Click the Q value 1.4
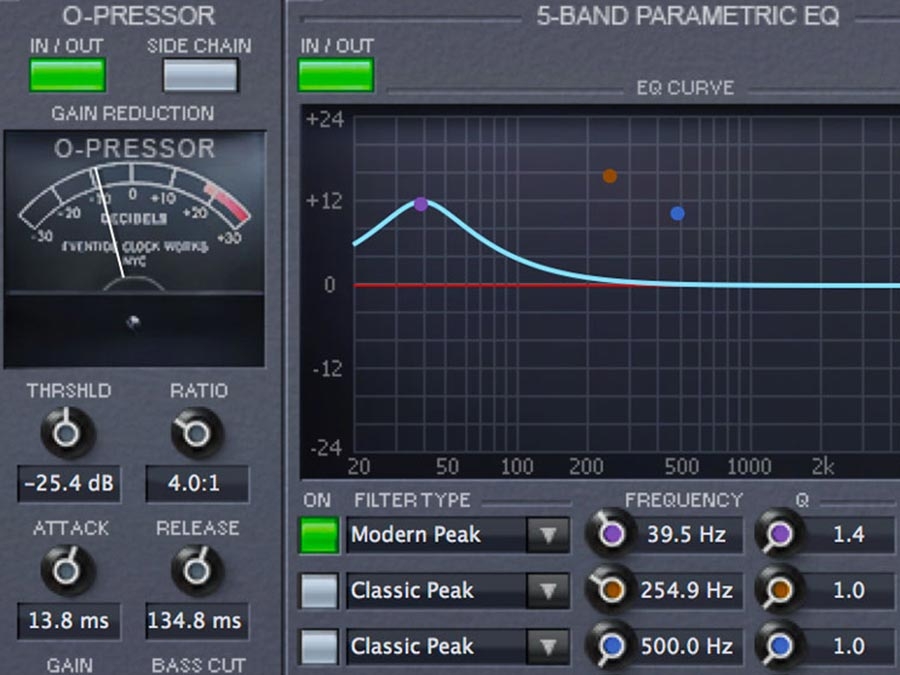Image resolution: width=900 pixels, height=675 pixels. pyautogui.click(x=848, y=535)
